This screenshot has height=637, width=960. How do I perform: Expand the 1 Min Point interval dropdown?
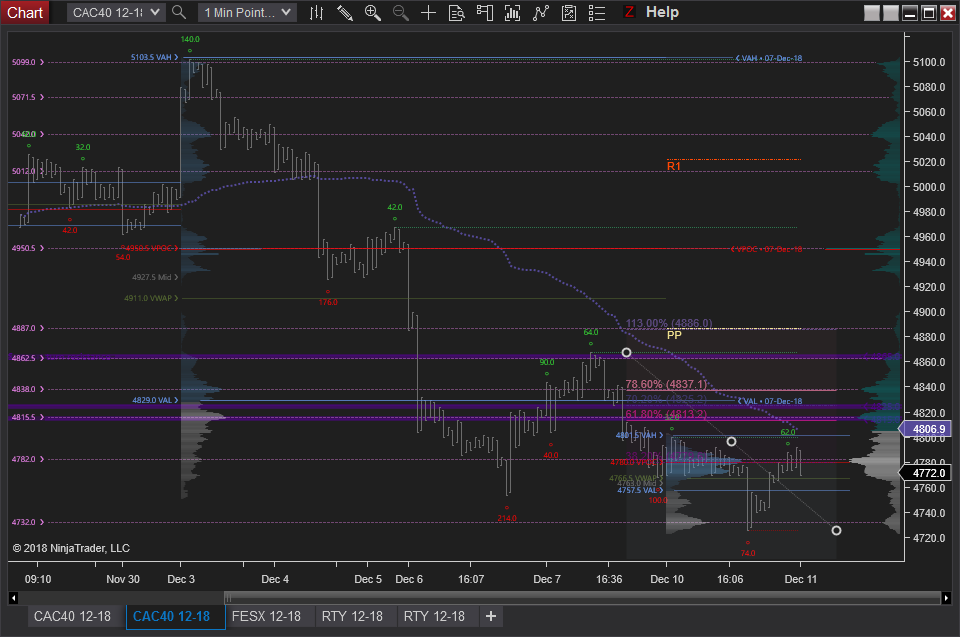(247, 12)
